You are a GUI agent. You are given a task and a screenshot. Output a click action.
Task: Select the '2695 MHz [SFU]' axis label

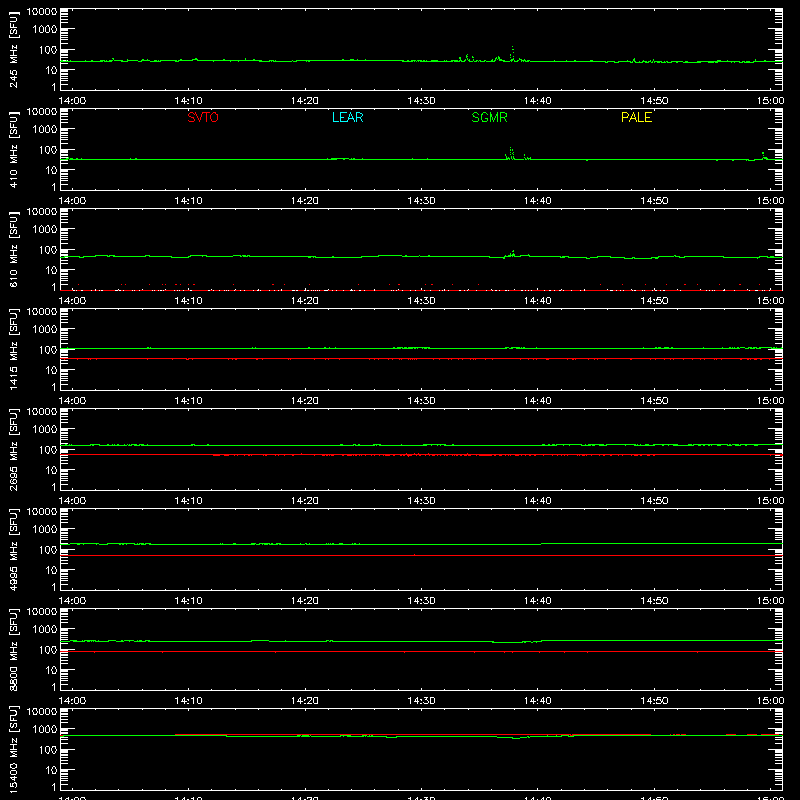pyautogui.click(x=14, y=450)
